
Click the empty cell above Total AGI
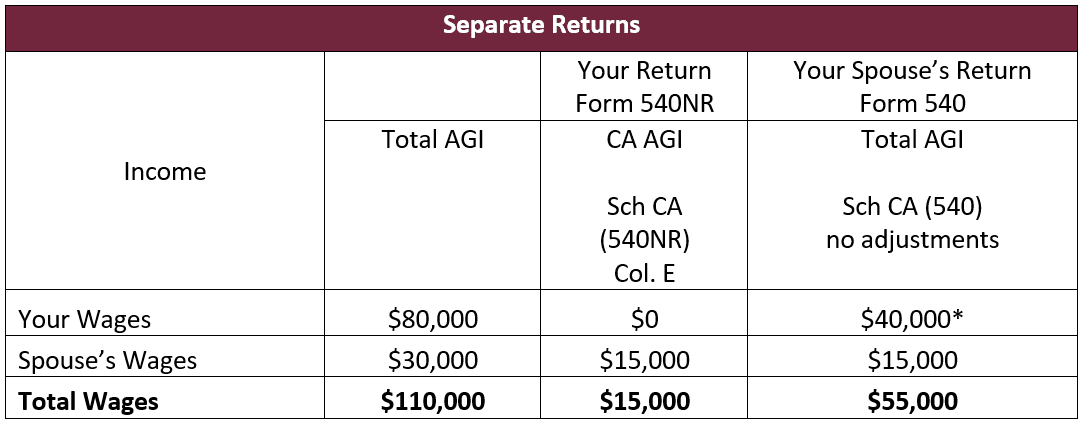(432, 86)
